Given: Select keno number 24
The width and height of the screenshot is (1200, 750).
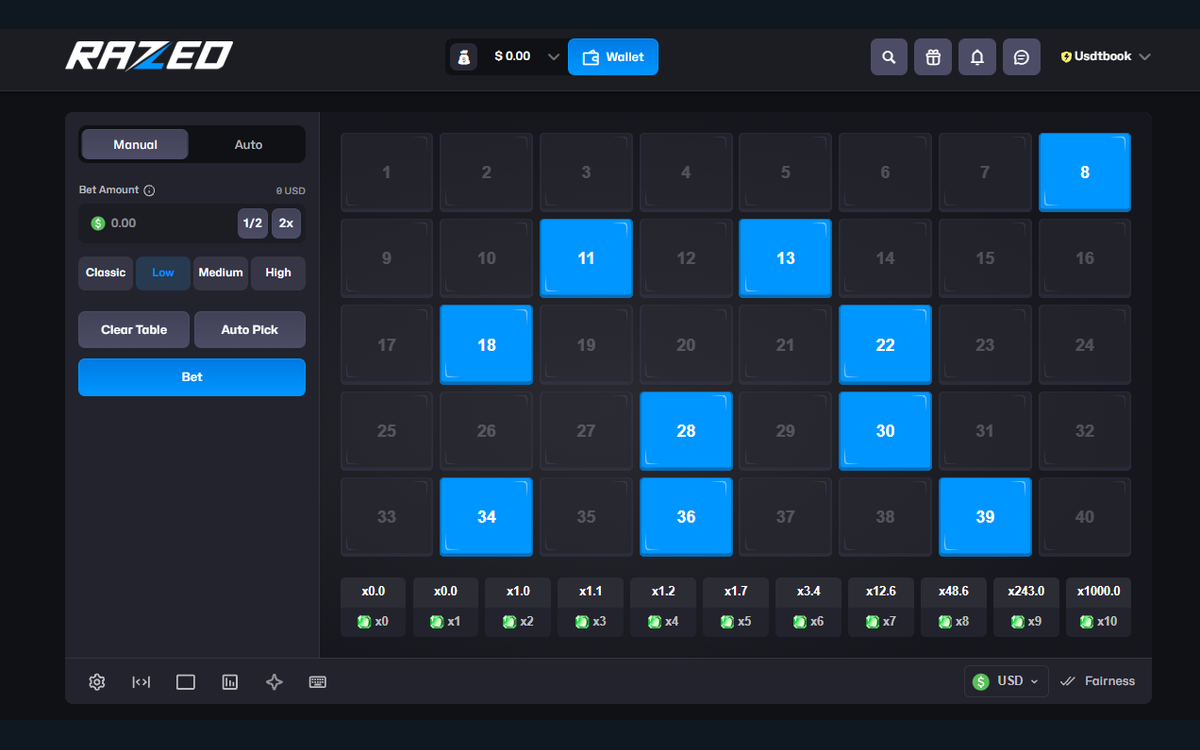Looking at the screenshot, I should coord(1085,345).
